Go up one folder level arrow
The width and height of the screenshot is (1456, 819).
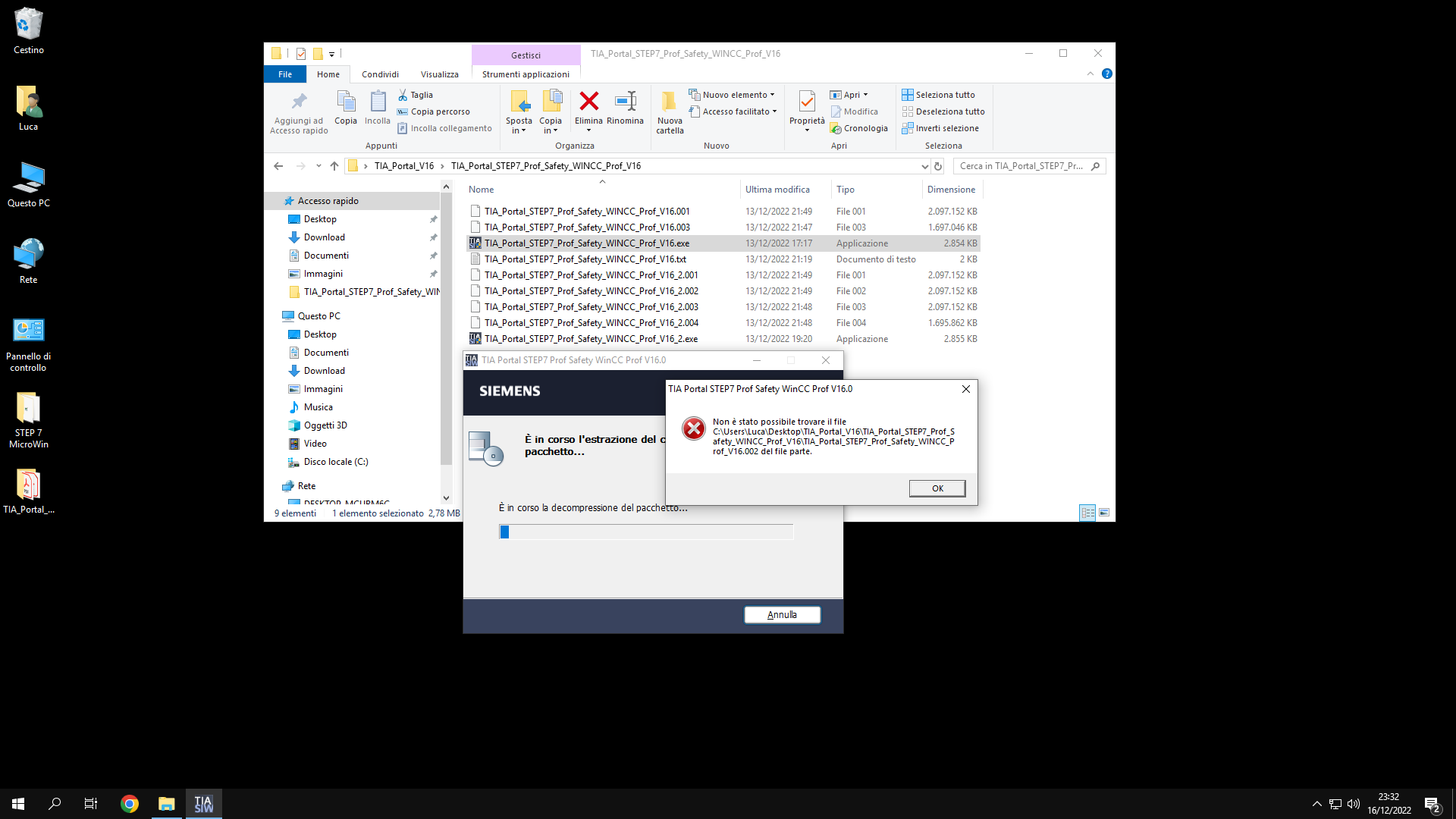tap(334, 166)
